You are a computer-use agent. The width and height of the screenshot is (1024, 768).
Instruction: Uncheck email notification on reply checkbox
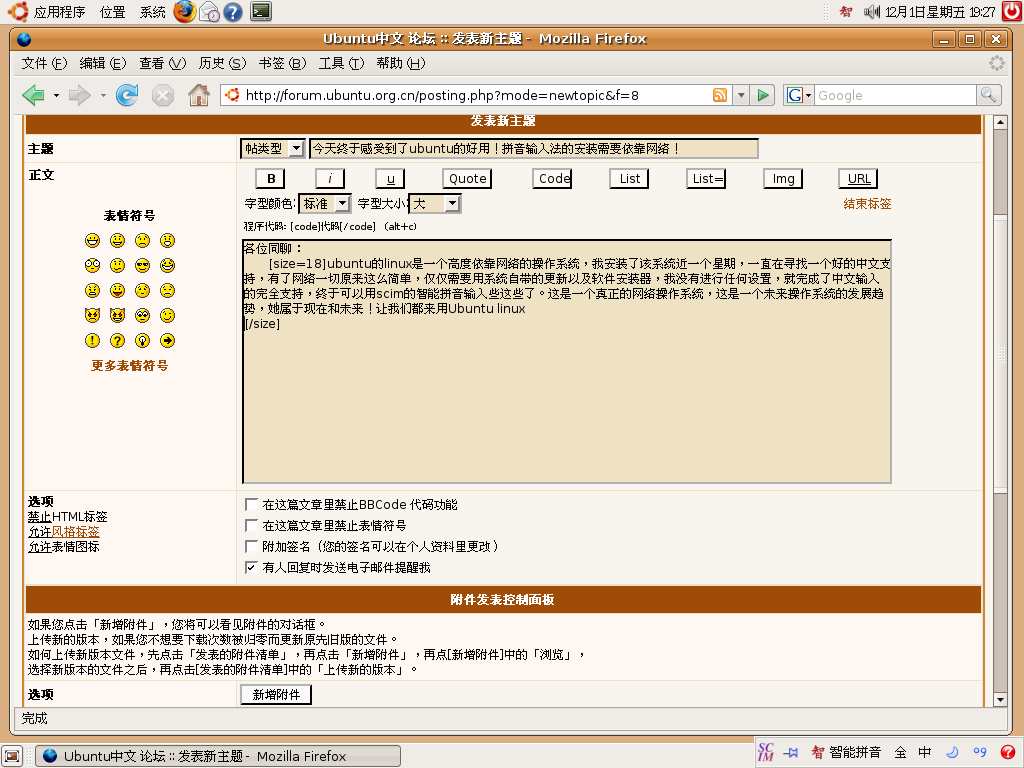point(251,567)
